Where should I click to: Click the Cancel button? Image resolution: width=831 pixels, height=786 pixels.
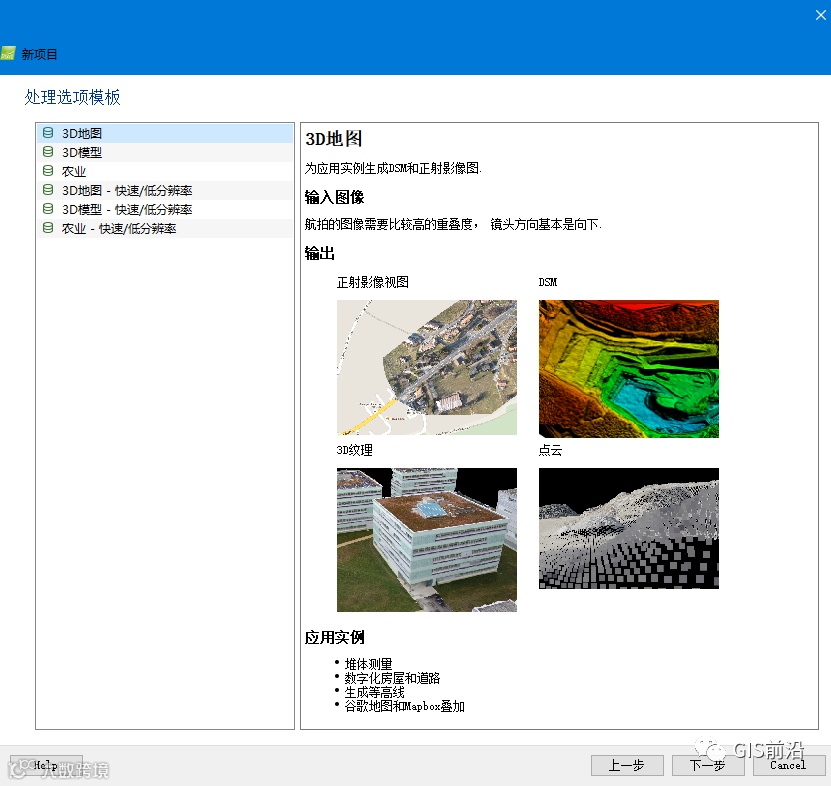(788, 765)
